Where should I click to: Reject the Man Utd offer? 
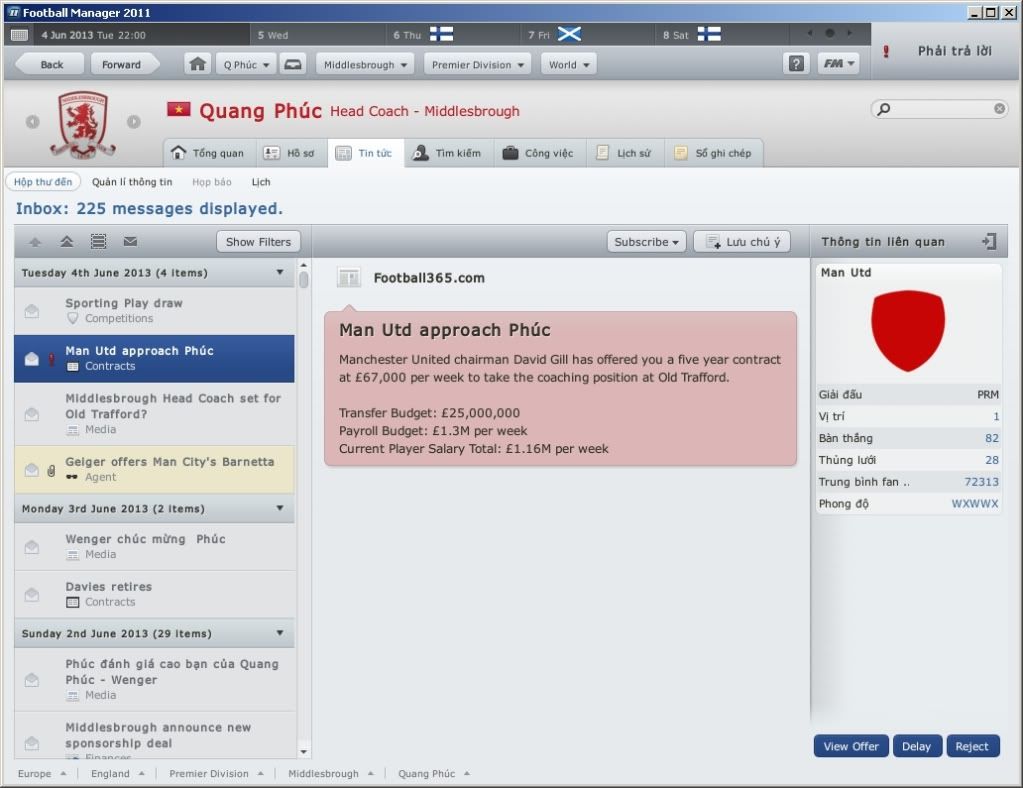[x=972, y=746]
